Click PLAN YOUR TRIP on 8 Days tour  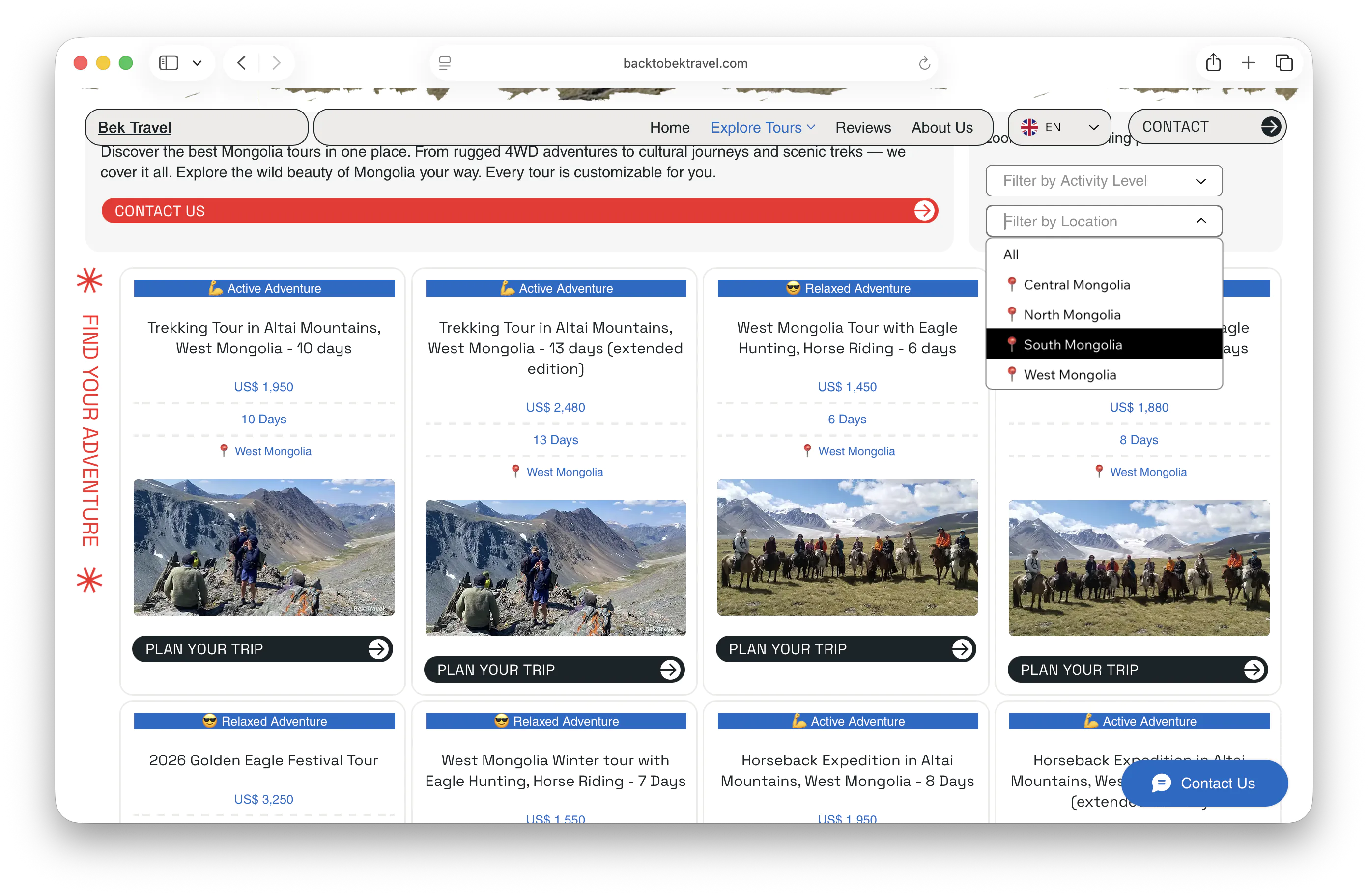coord(1138,670)
